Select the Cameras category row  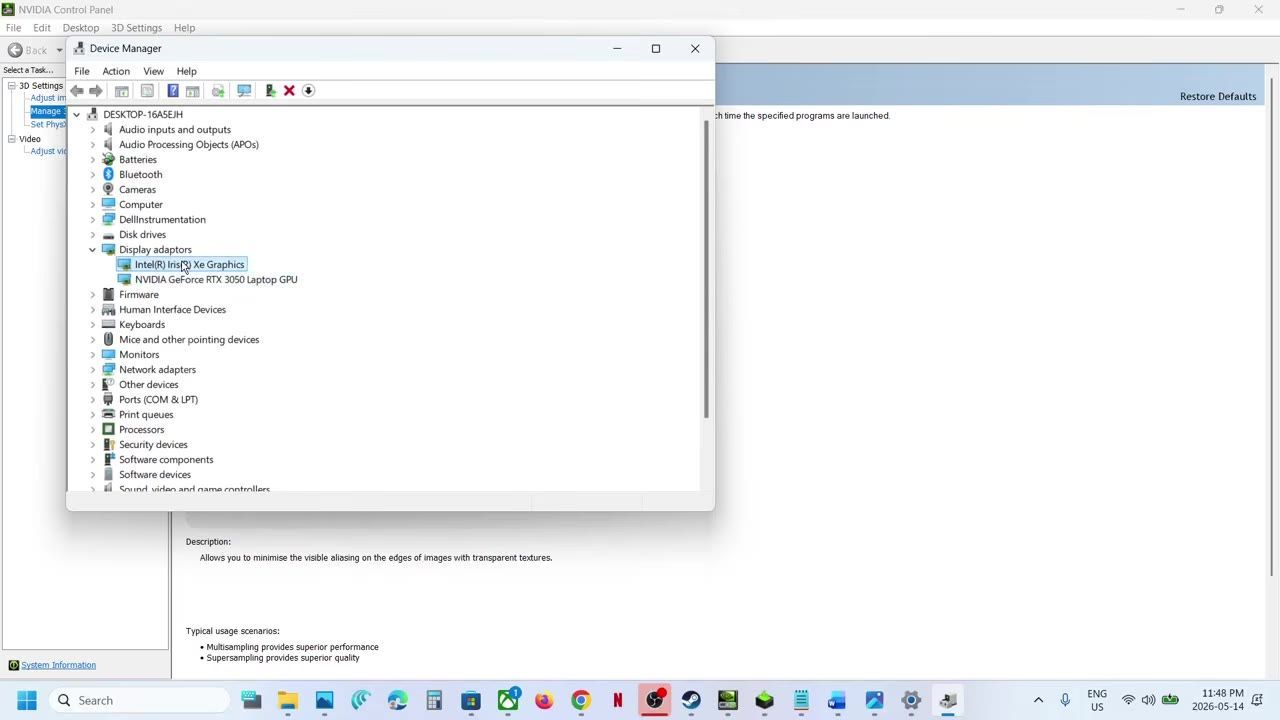coord(137,190)
